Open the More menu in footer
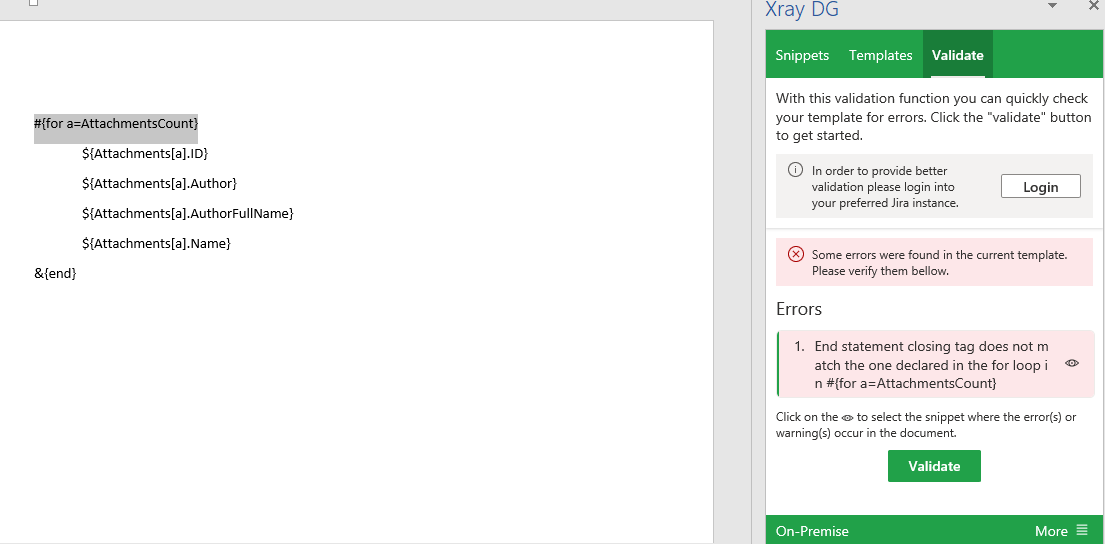 pyautogui.click(x=1061, y=531)
